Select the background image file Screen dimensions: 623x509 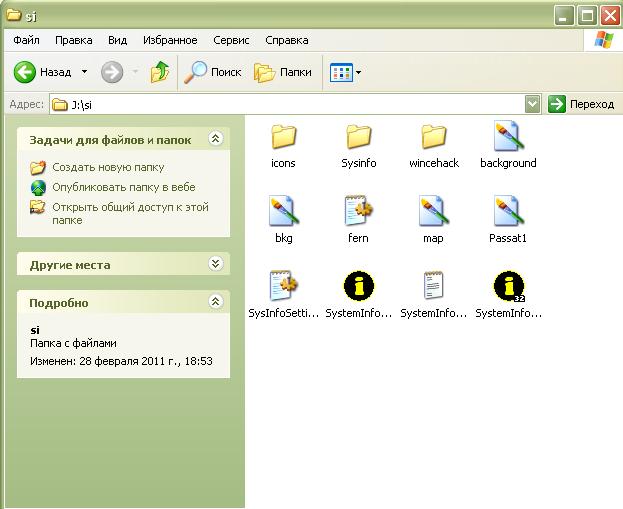(x=508, y=145)
